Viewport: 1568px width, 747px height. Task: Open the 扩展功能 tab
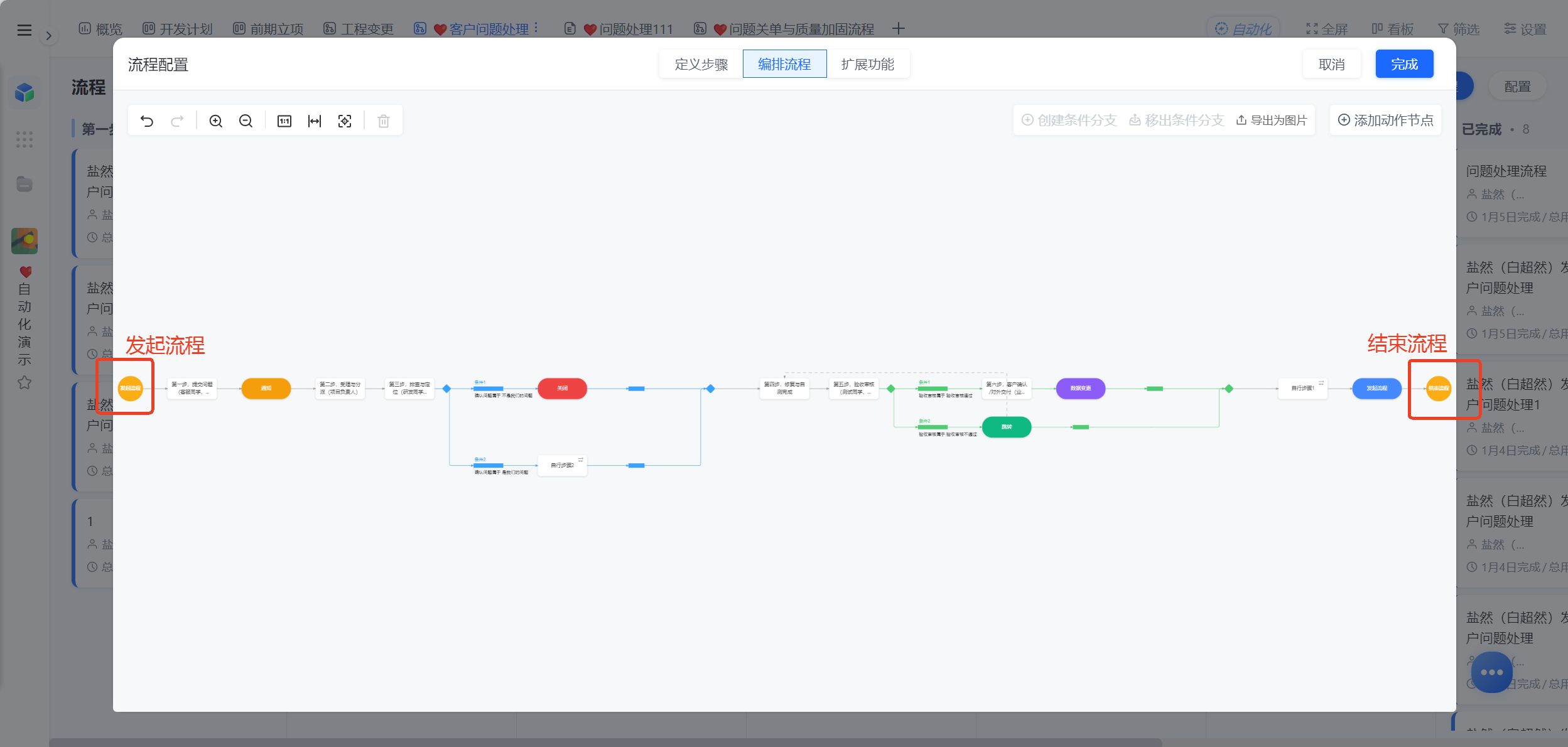(868, 64)
